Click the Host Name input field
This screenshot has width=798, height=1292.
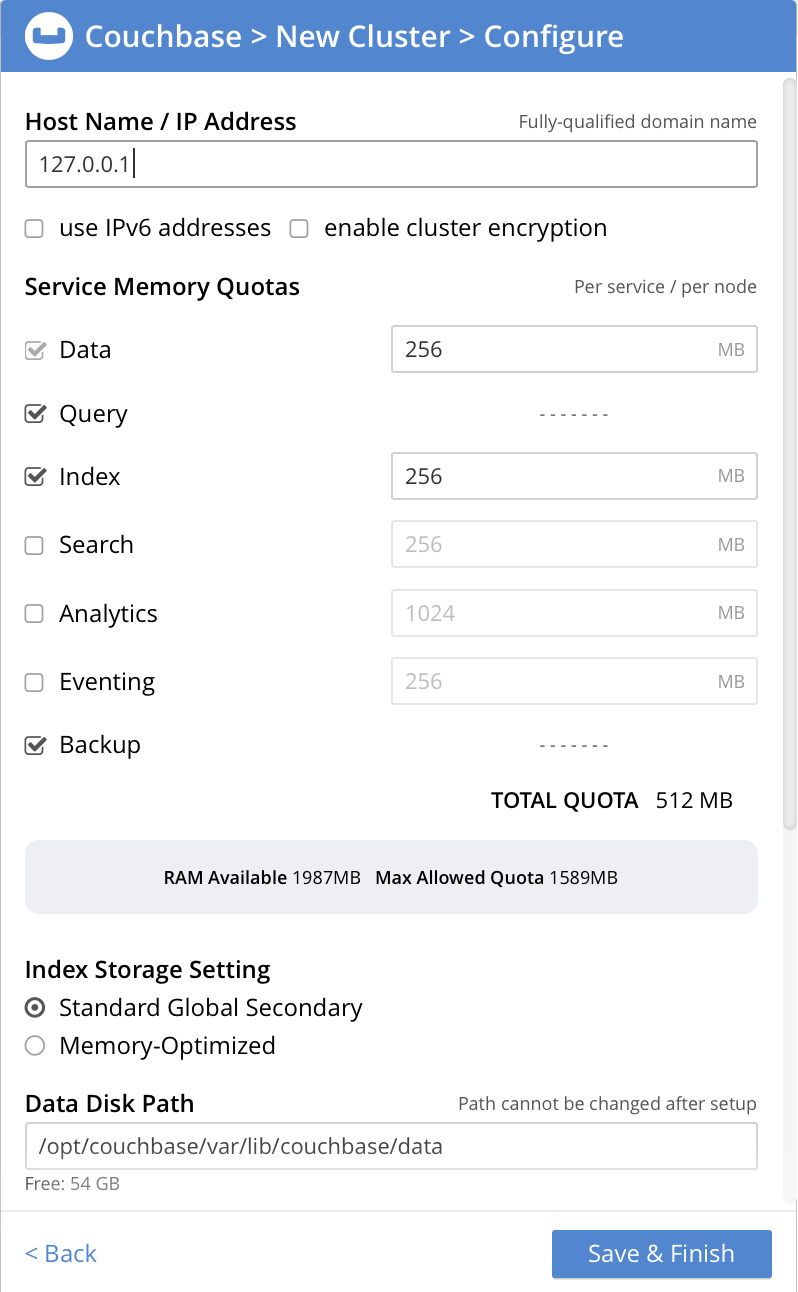390,164
